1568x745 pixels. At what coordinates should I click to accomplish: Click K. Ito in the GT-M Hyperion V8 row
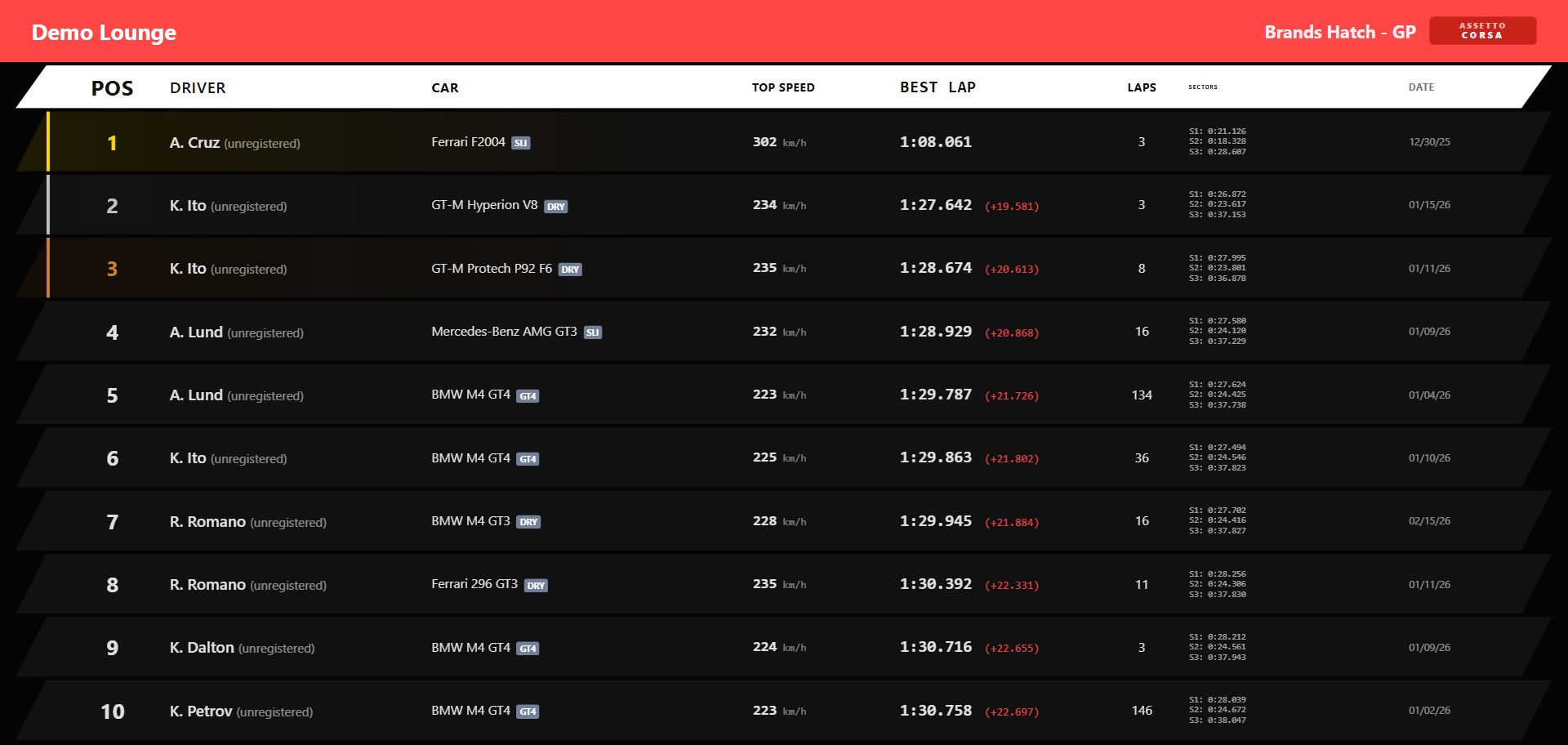click(188, 206)
